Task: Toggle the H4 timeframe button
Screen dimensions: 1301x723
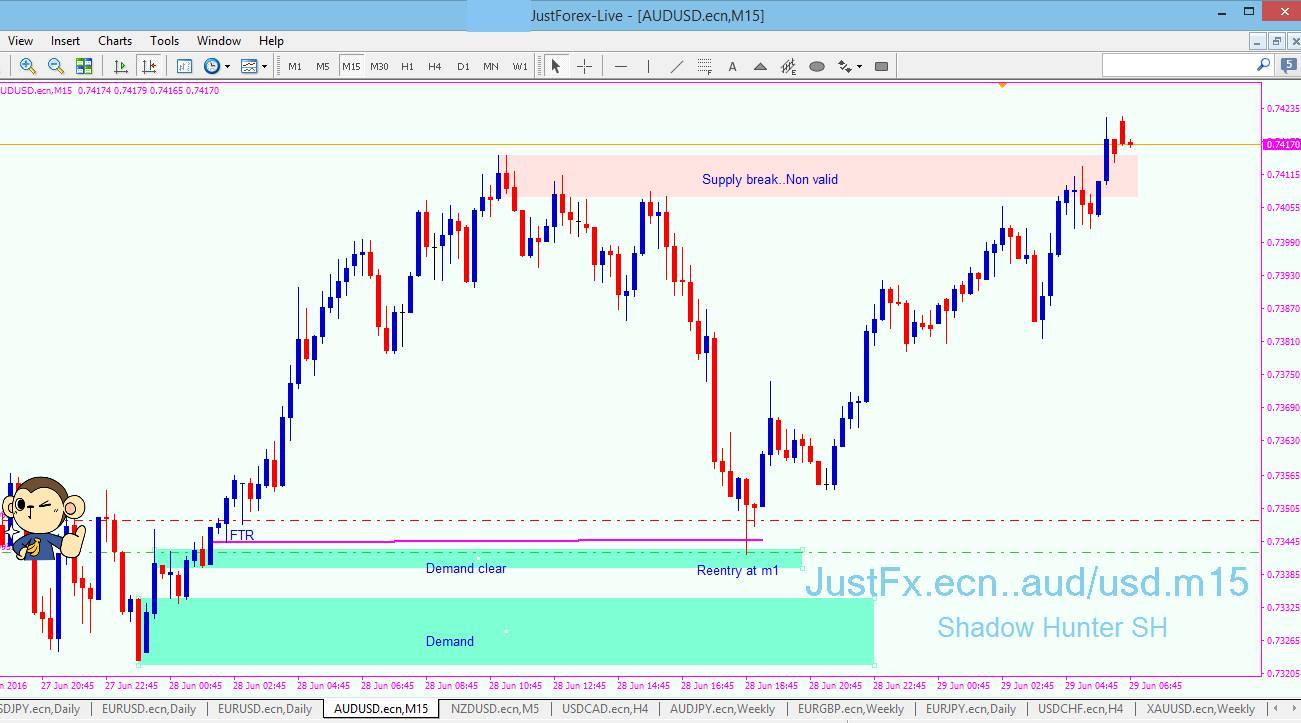Action: point(434,66)
